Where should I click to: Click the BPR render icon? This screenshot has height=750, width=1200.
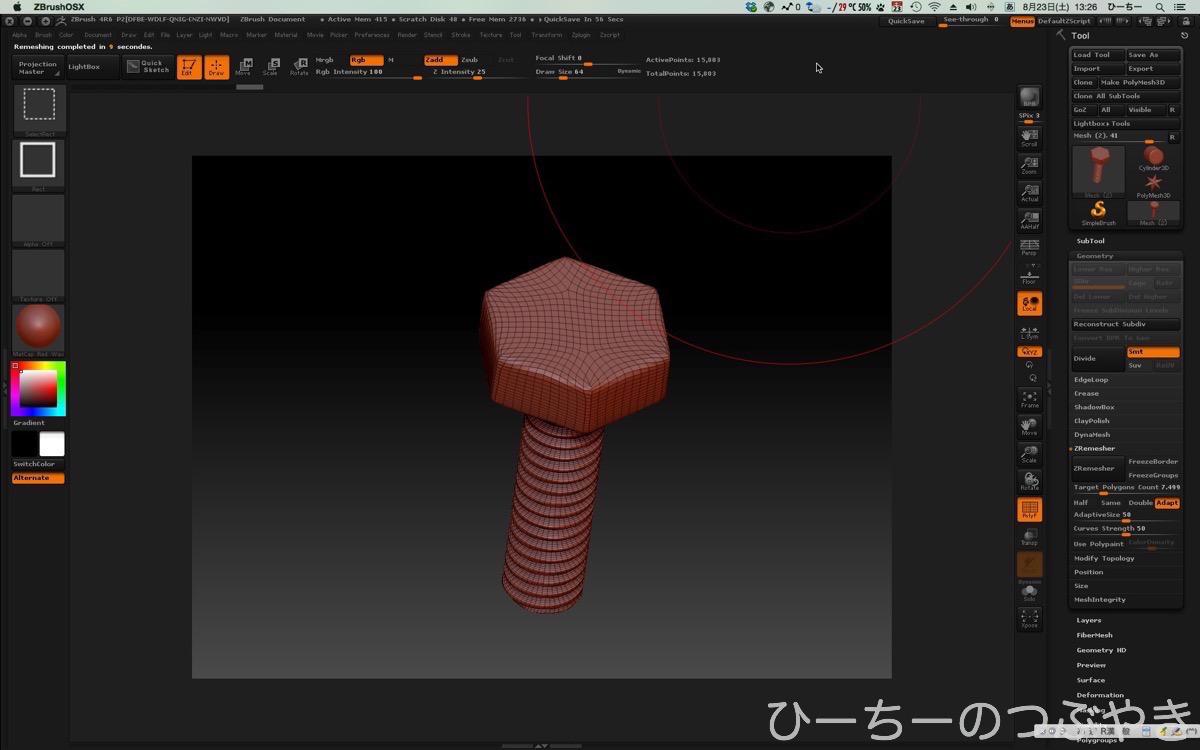pos(1029,97)
